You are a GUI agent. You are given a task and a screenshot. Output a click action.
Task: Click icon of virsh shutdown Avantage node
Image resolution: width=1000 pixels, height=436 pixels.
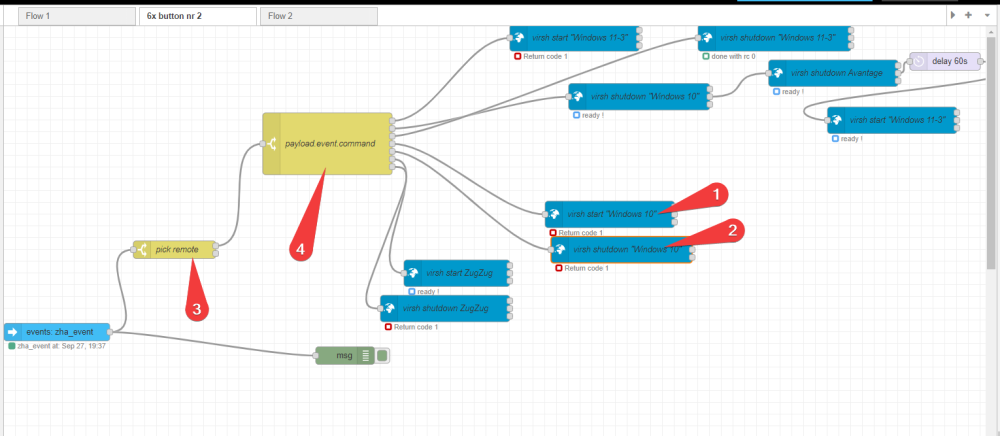coord(777,73)
